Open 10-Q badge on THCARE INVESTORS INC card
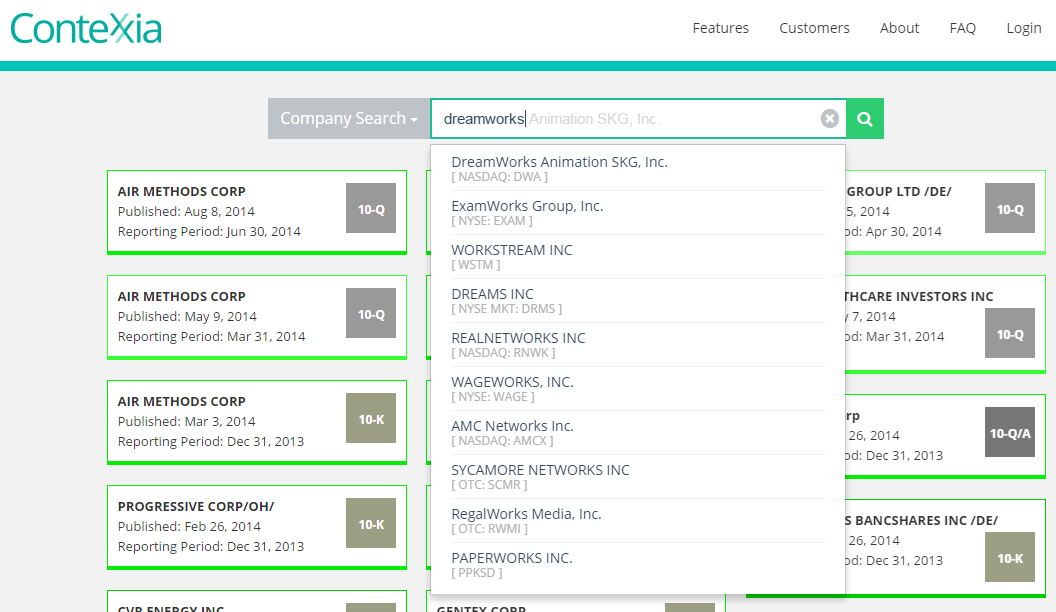The width and height of the screenshot is (1056, 612). pos(1010,333)
